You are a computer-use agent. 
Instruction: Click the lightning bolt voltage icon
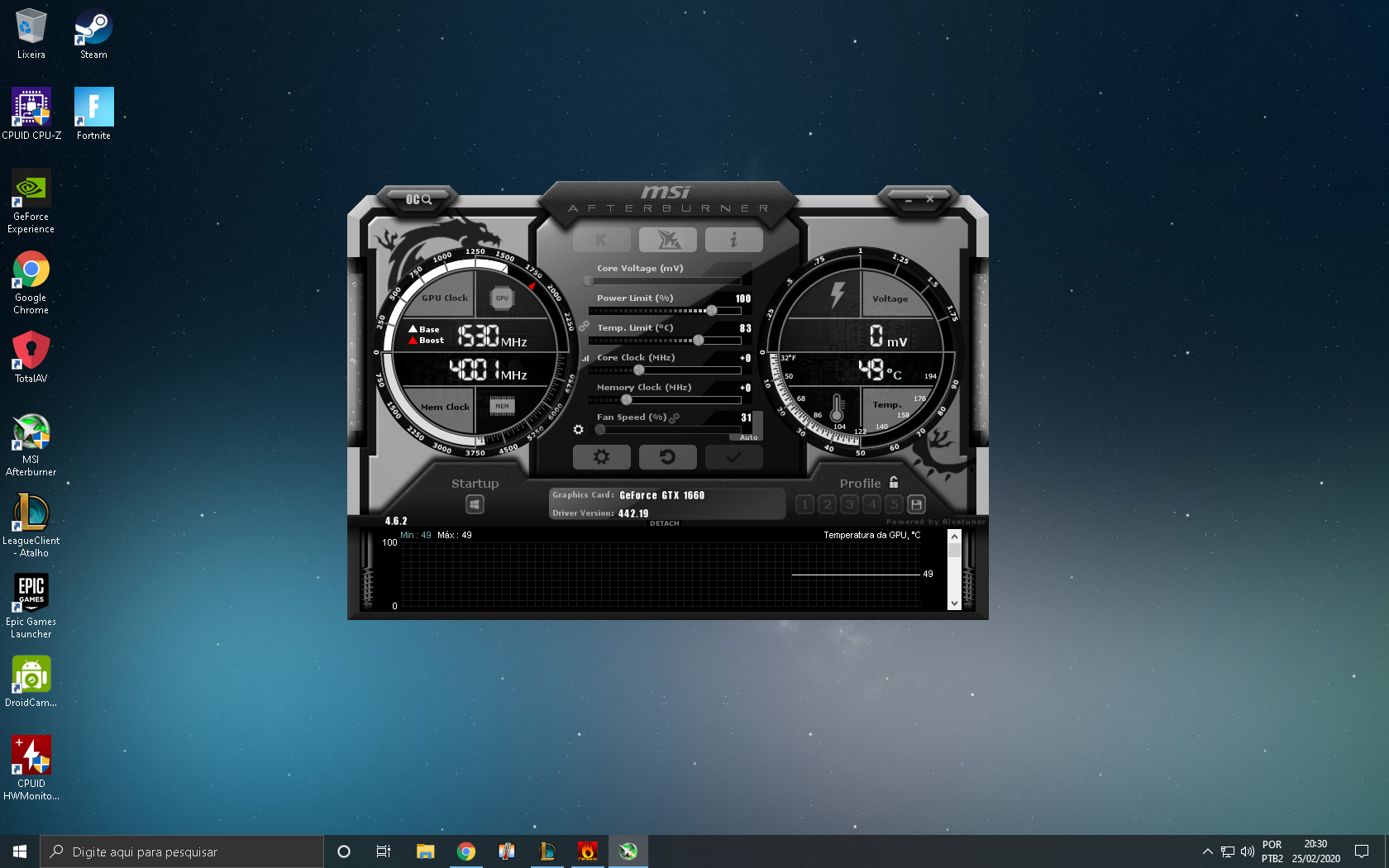838,294
